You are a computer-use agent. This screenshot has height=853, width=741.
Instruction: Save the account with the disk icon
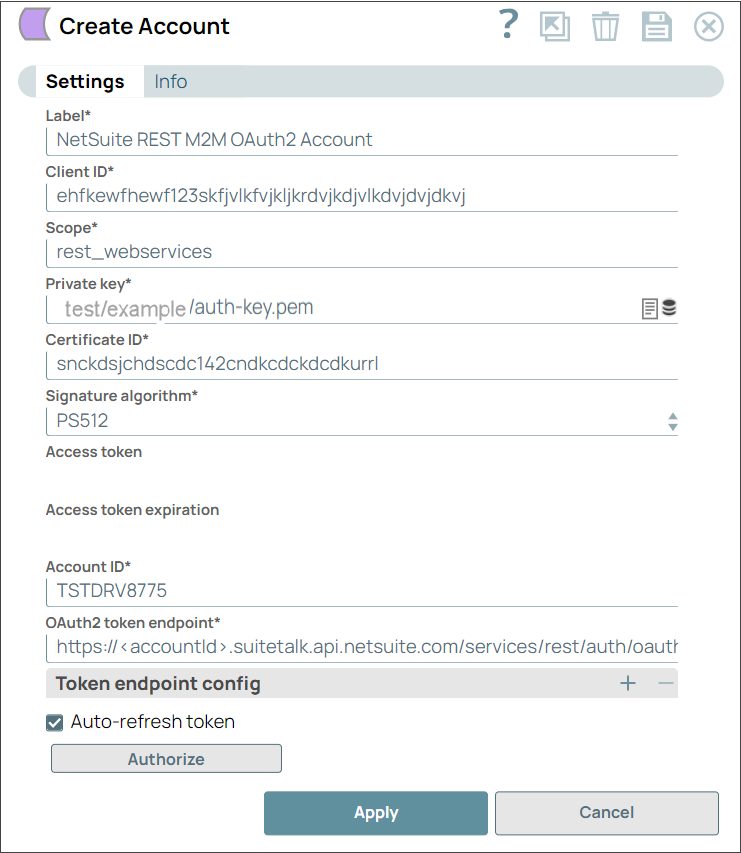(x=657, y=26)
